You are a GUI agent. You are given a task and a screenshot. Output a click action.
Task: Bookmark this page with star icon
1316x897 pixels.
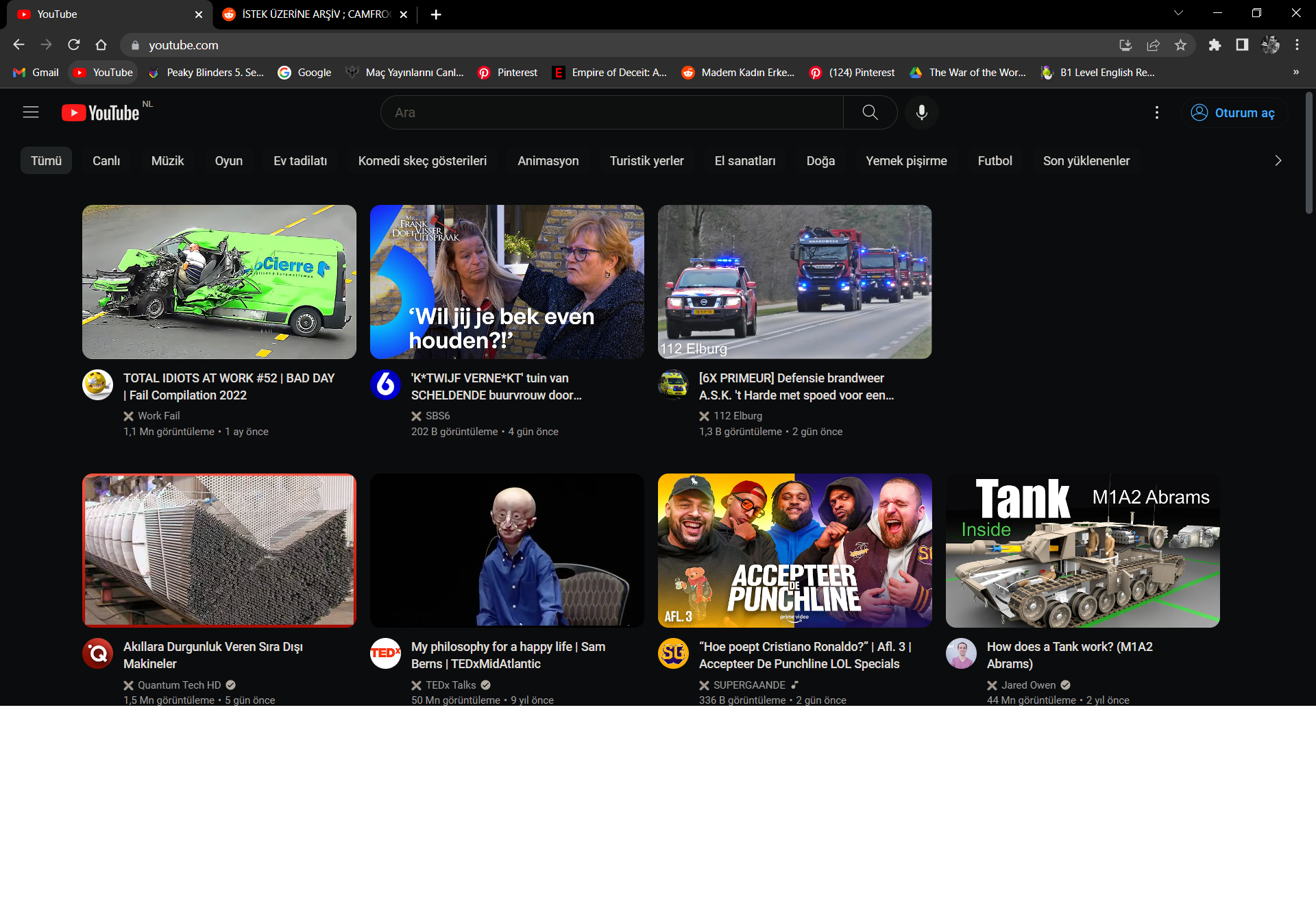[x=1180, y=45]
